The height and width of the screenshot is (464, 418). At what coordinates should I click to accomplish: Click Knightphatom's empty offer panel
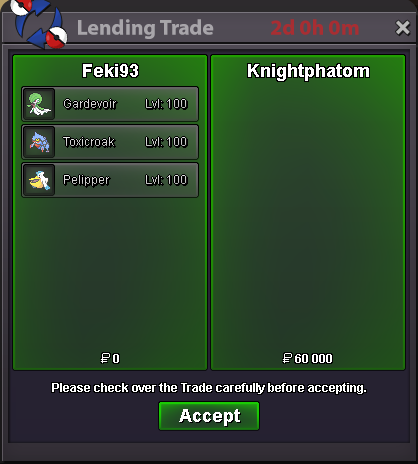[308, 213]
